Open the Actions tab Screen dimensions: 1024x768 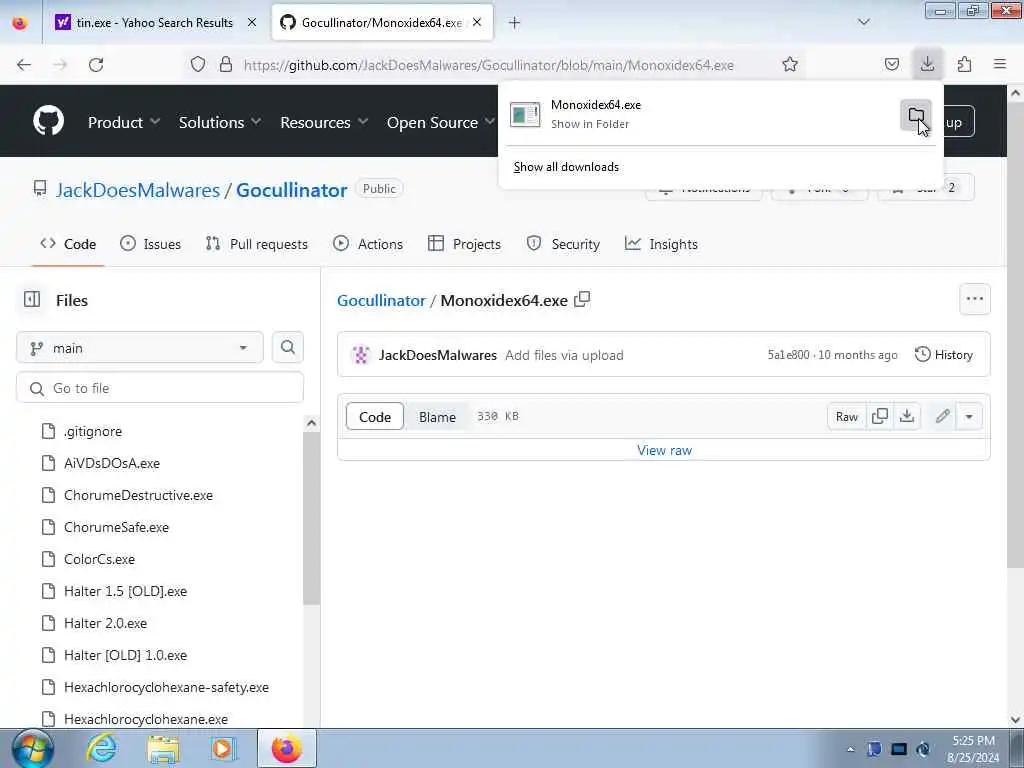click(x=368, y=244)
